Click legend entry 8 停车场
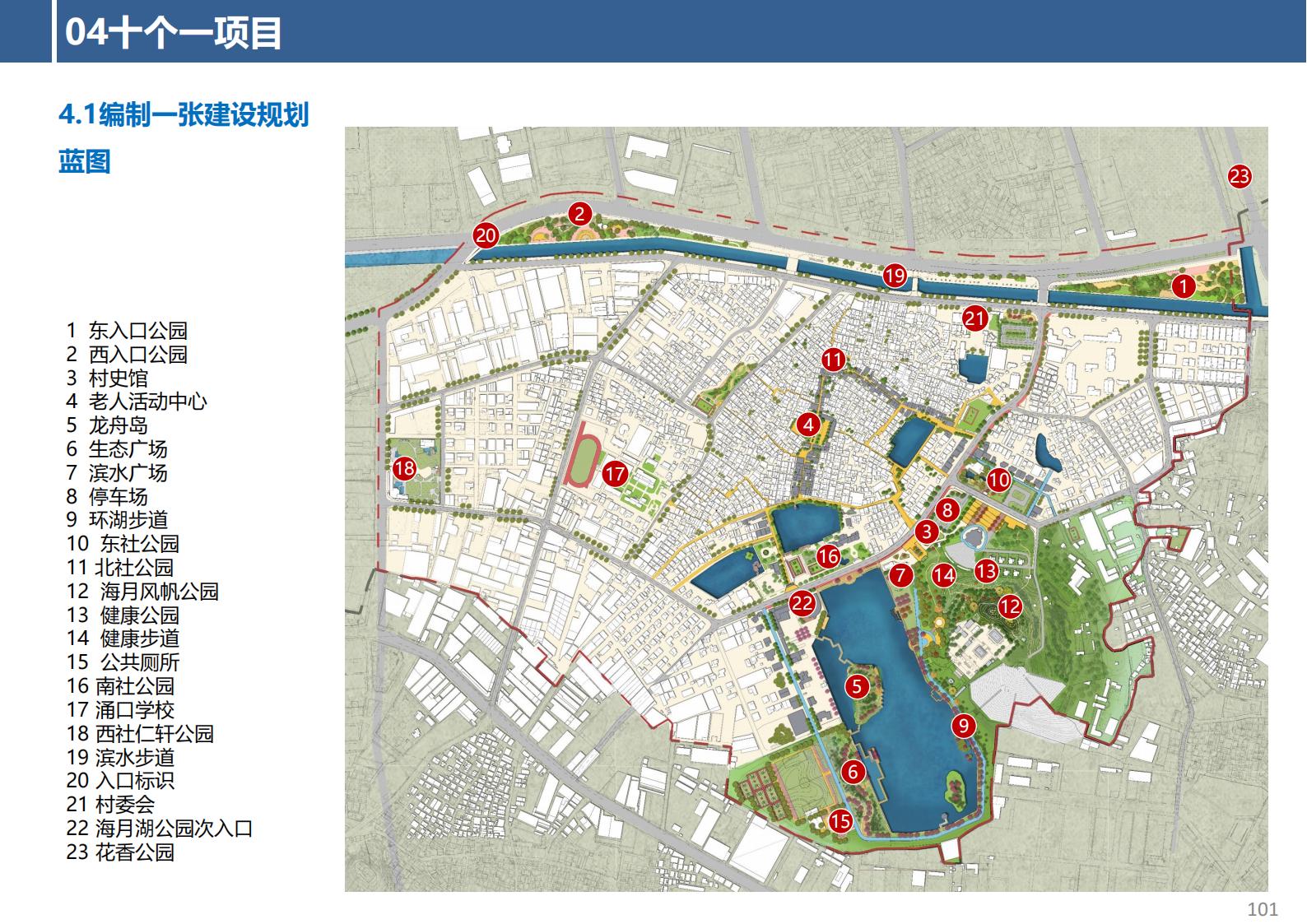Viewport: 1307px width, 924px height. (107, 497)
